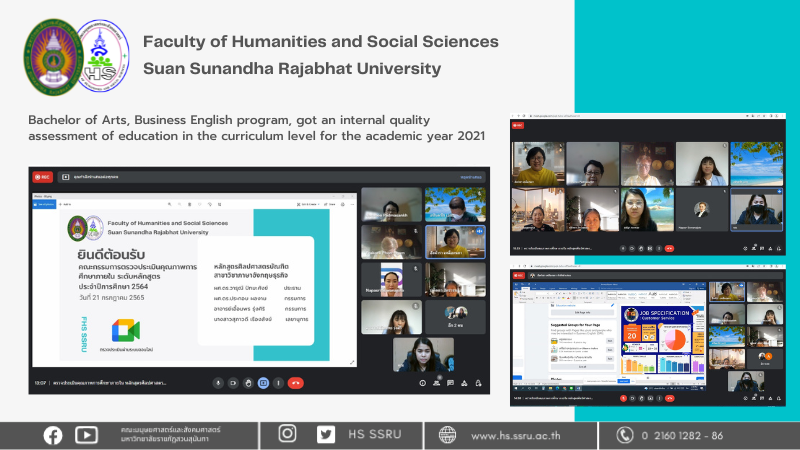The image size is (800, 450).
Task: Click the Instagram icon in the footer
Action: 288,434
